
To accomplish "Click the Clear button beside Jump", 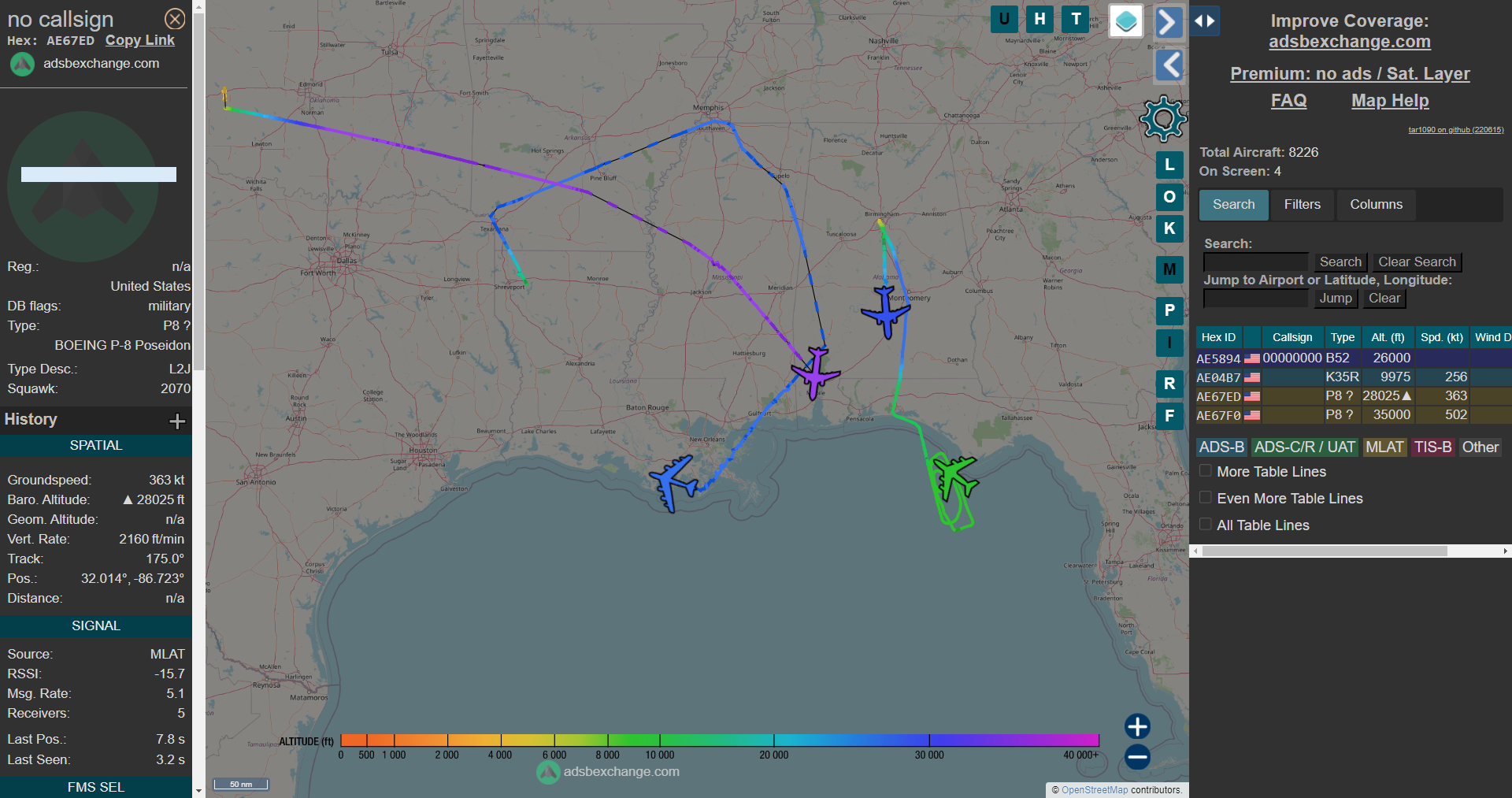I will (x=1384, y=299).
